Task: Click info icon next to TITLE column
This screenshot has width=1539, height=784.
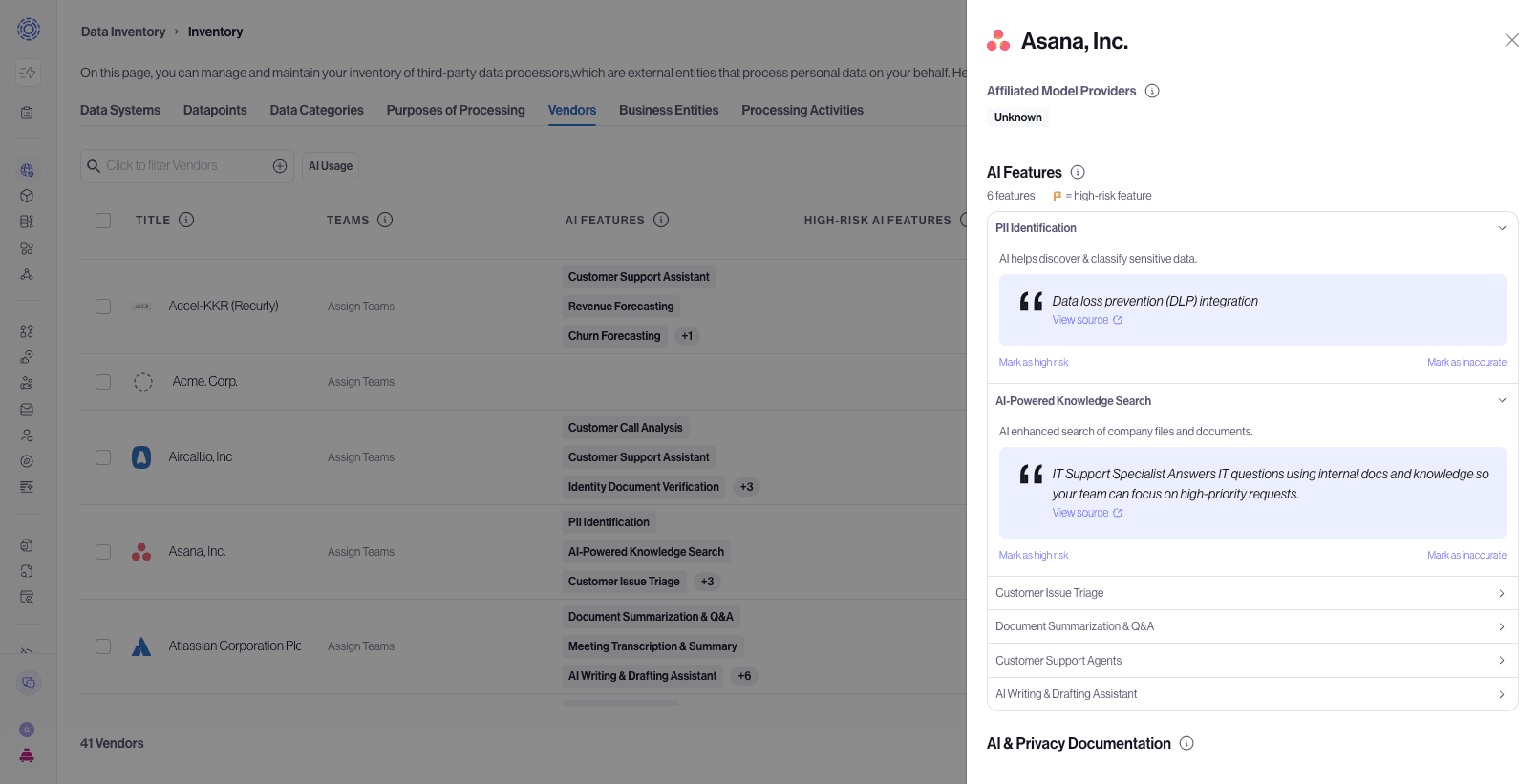Action: 186,220
